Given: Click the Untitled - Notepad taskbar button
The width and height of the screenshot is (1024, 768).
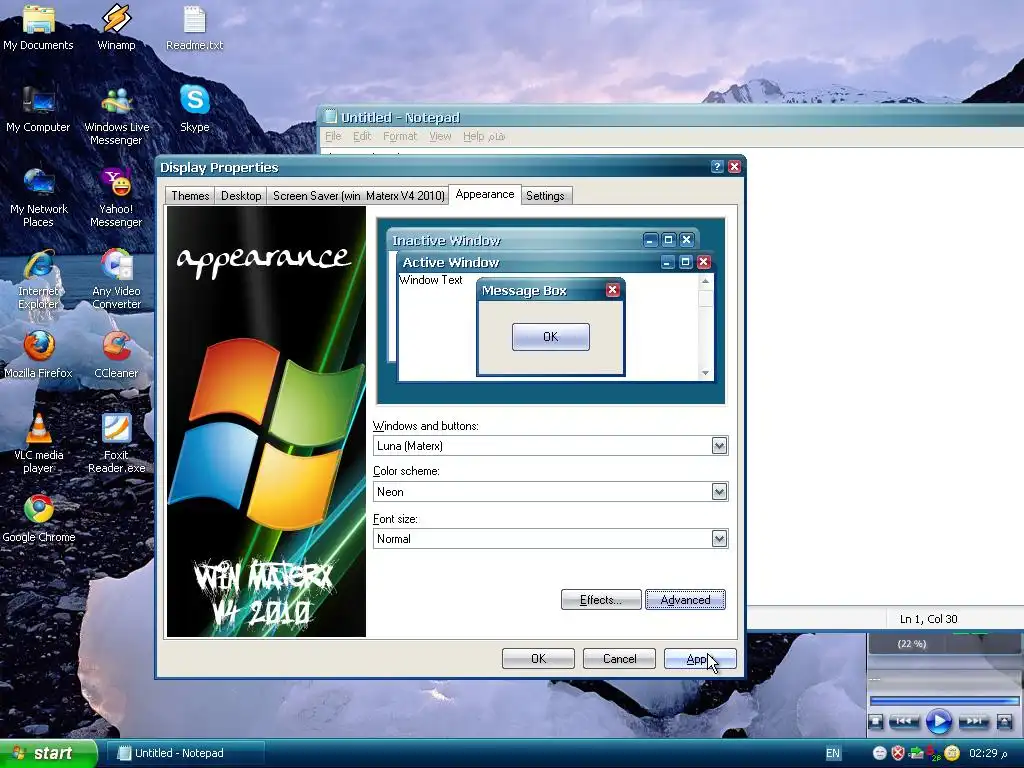Looking at the screenshot, I should (185, 753).
